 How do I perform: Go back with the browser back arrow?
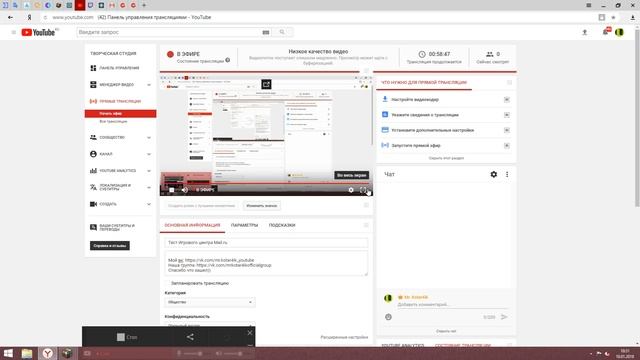coord(10,17)
